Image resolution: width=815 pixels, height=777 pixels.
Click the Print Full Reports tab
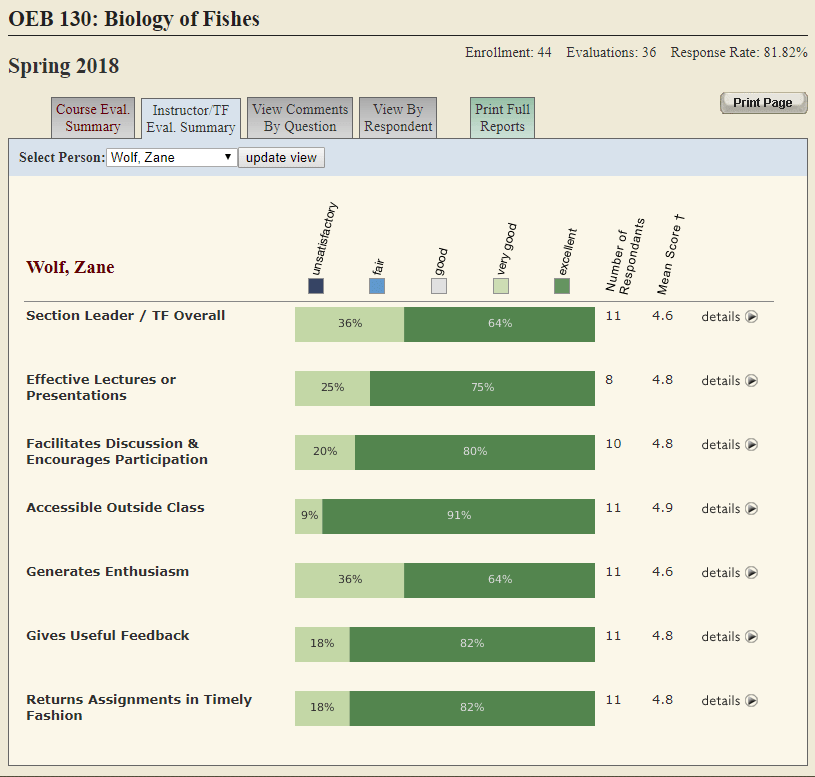click(502, 118)
